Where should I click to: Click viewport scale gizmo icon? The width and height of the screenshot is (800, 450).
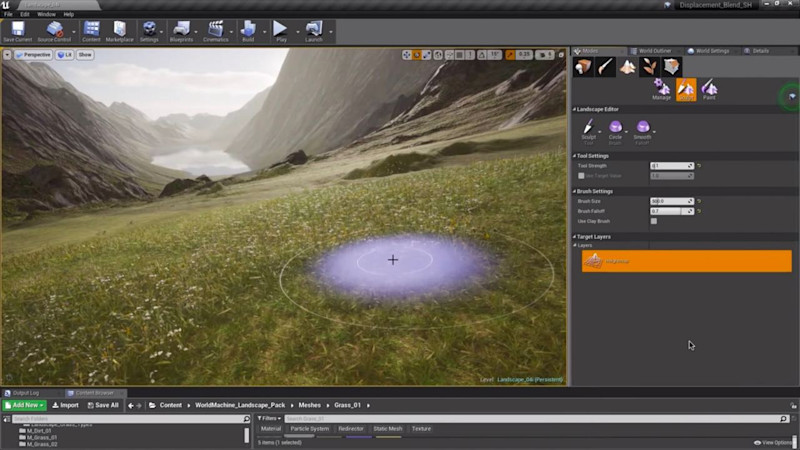click(427, 55)
